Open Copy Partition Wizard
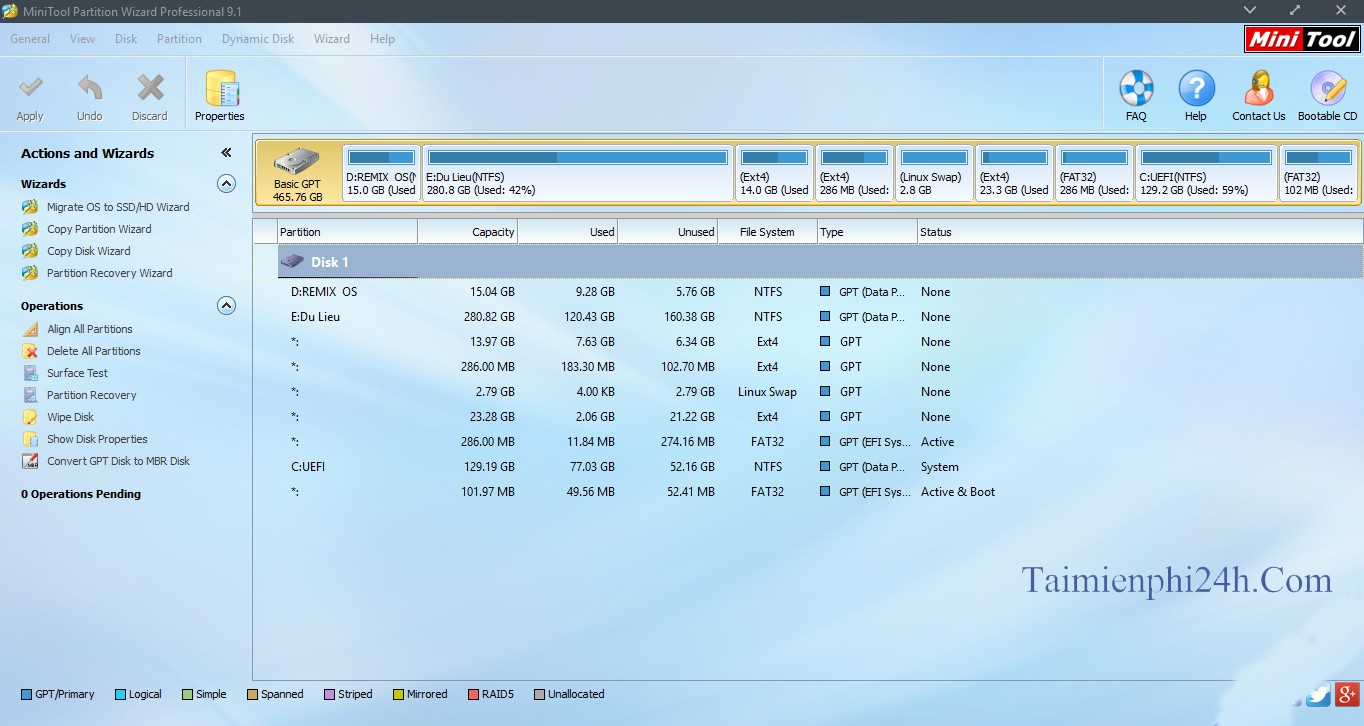This screenshot has height=726, width=1364. pos(99,229)
